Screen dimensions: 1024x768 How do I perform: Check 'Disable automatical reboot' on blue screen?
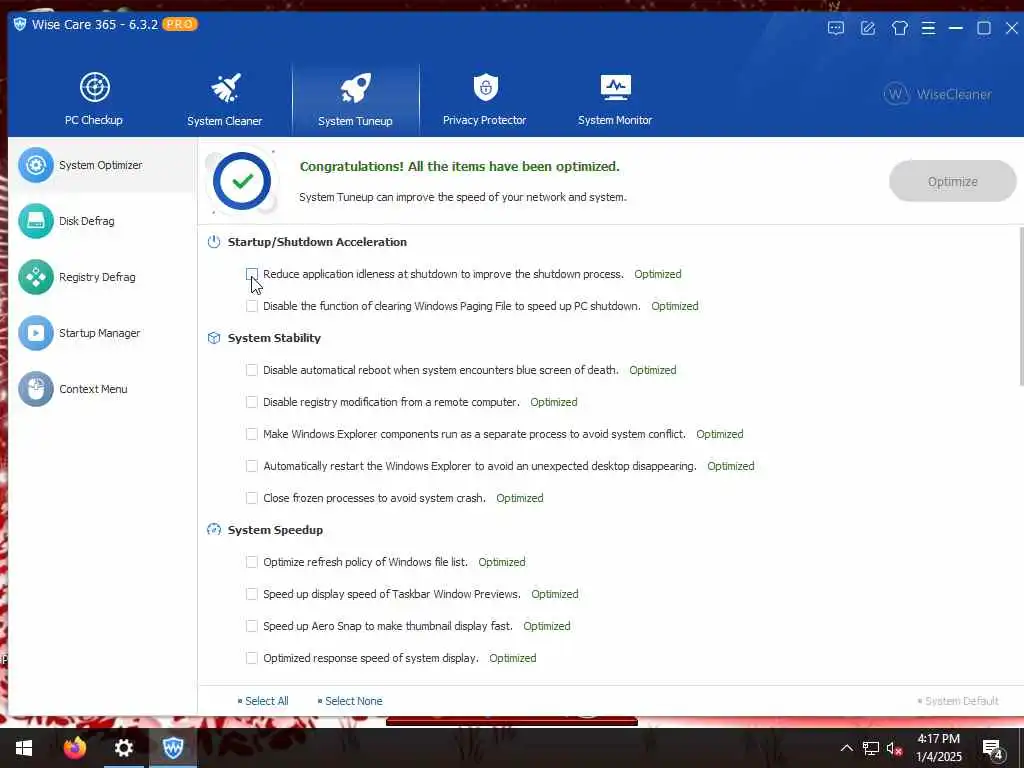tap(252, 370)
